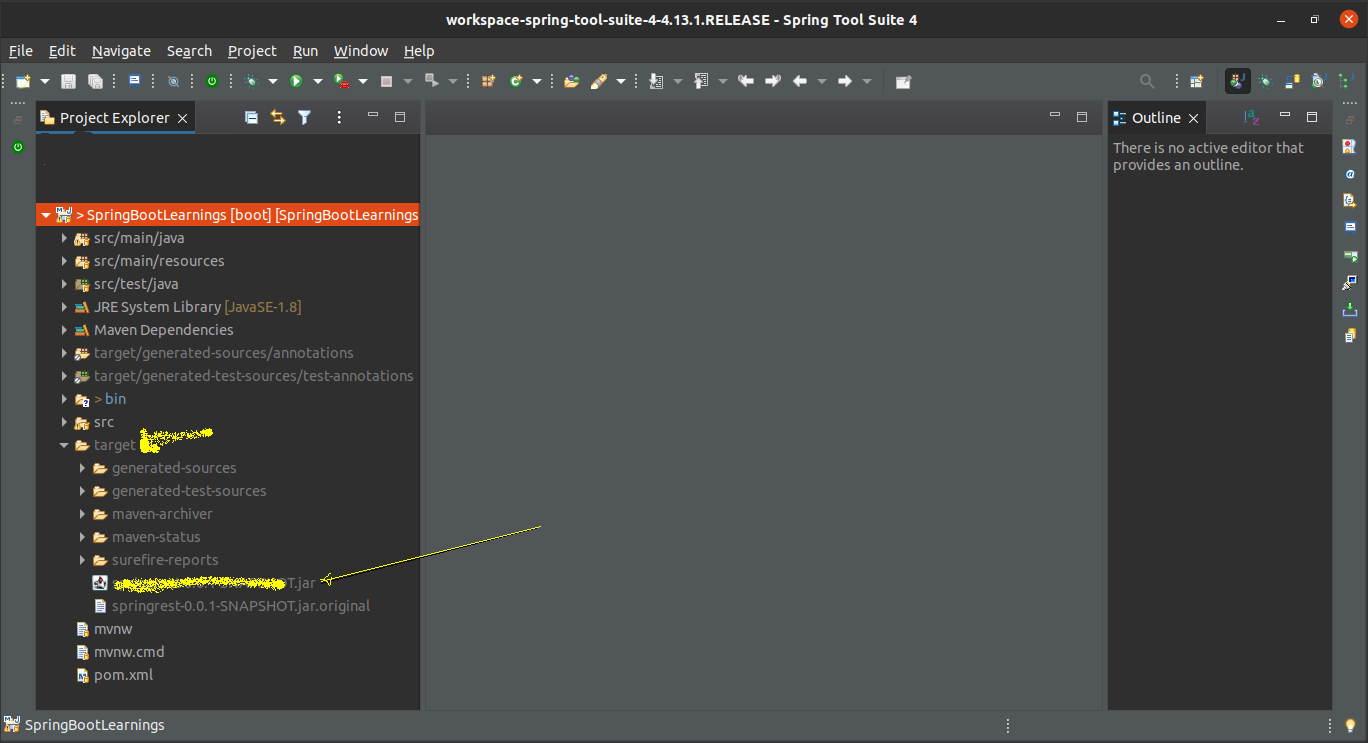The image size is (1368, 743).
Task: Open the Run menu
Action: pyautogui.click(x=305, y=51)
